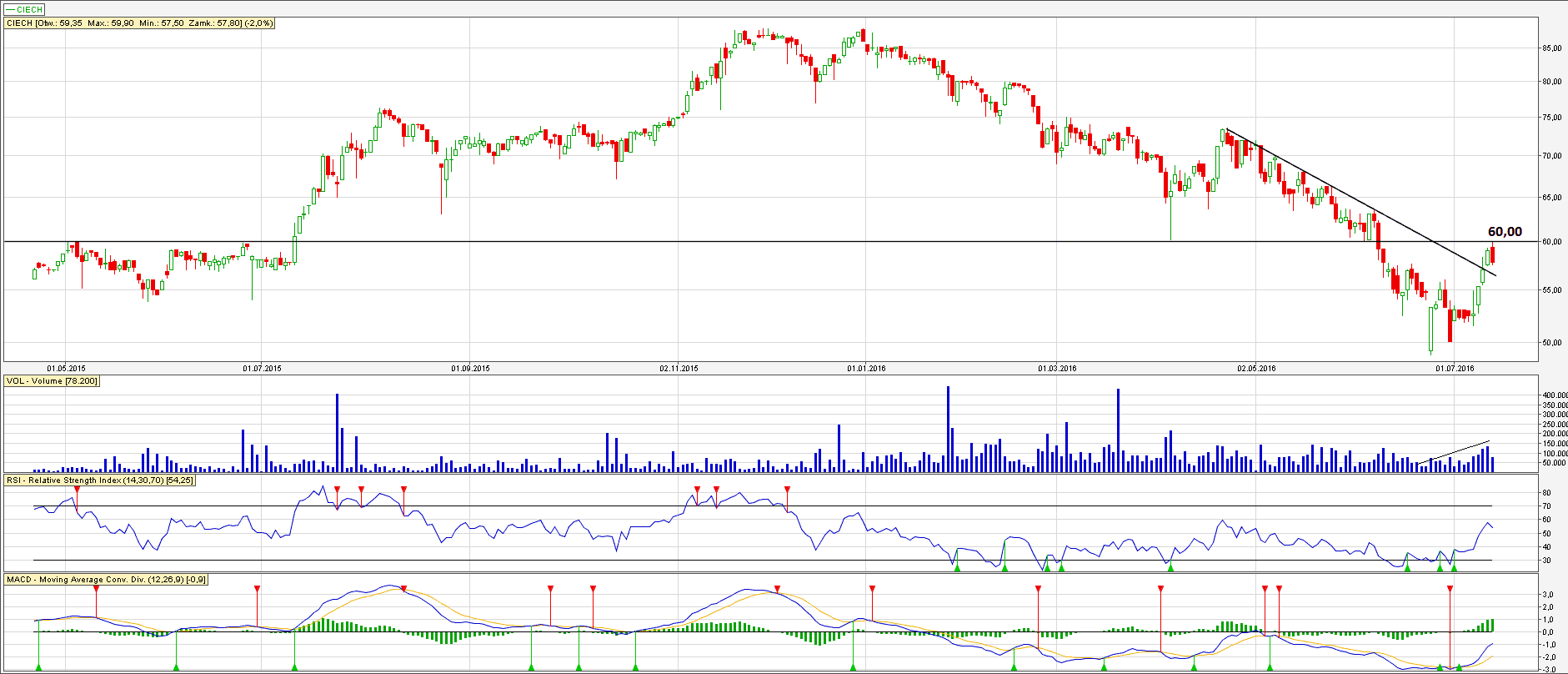This screenshot has height=674, width=1568.
Task: Click the VOL - Volume panel label
Action: 52,381
